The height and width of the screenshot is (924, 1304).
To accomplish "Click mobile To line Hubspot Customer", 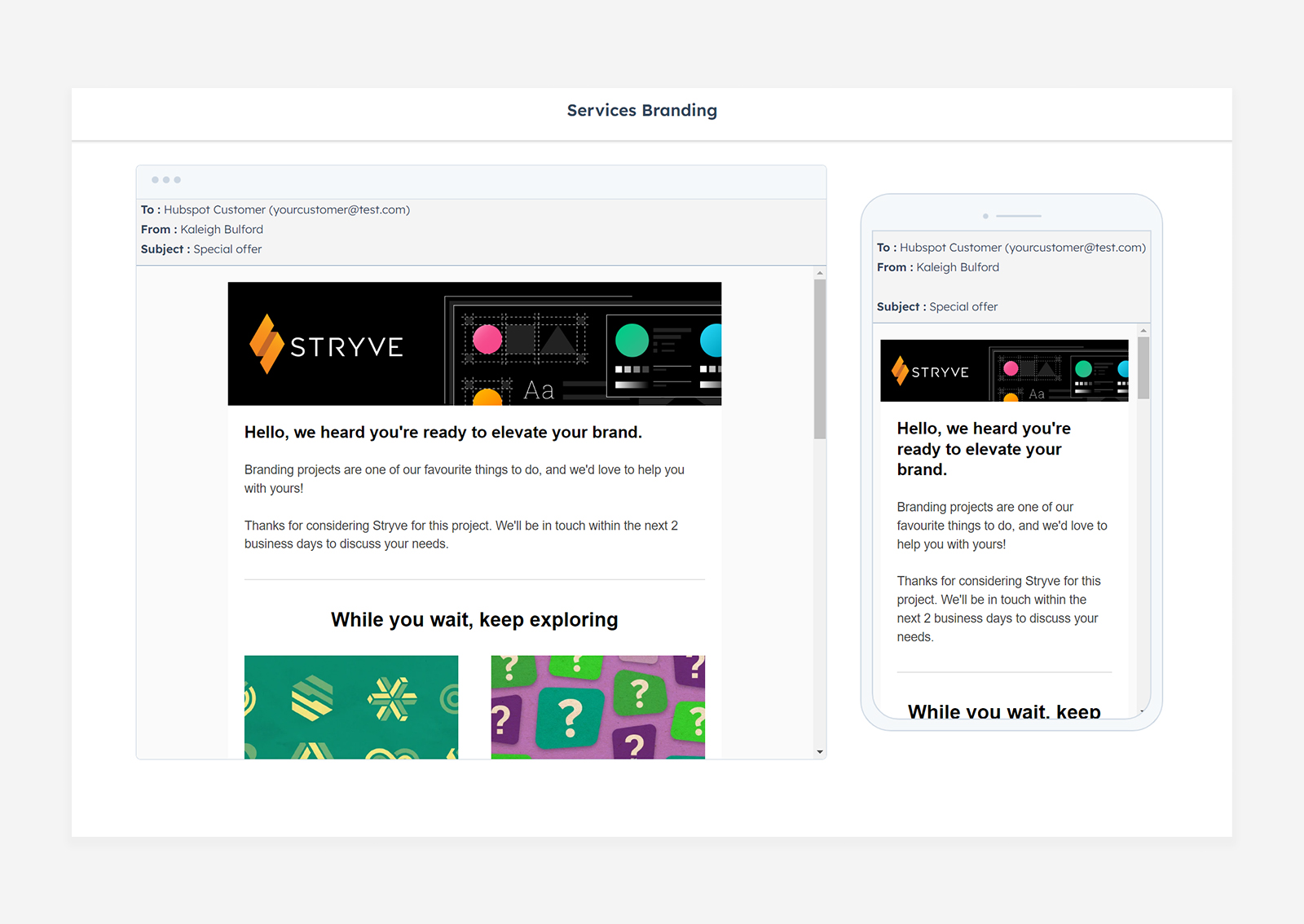I will [x=1011, y=248].
